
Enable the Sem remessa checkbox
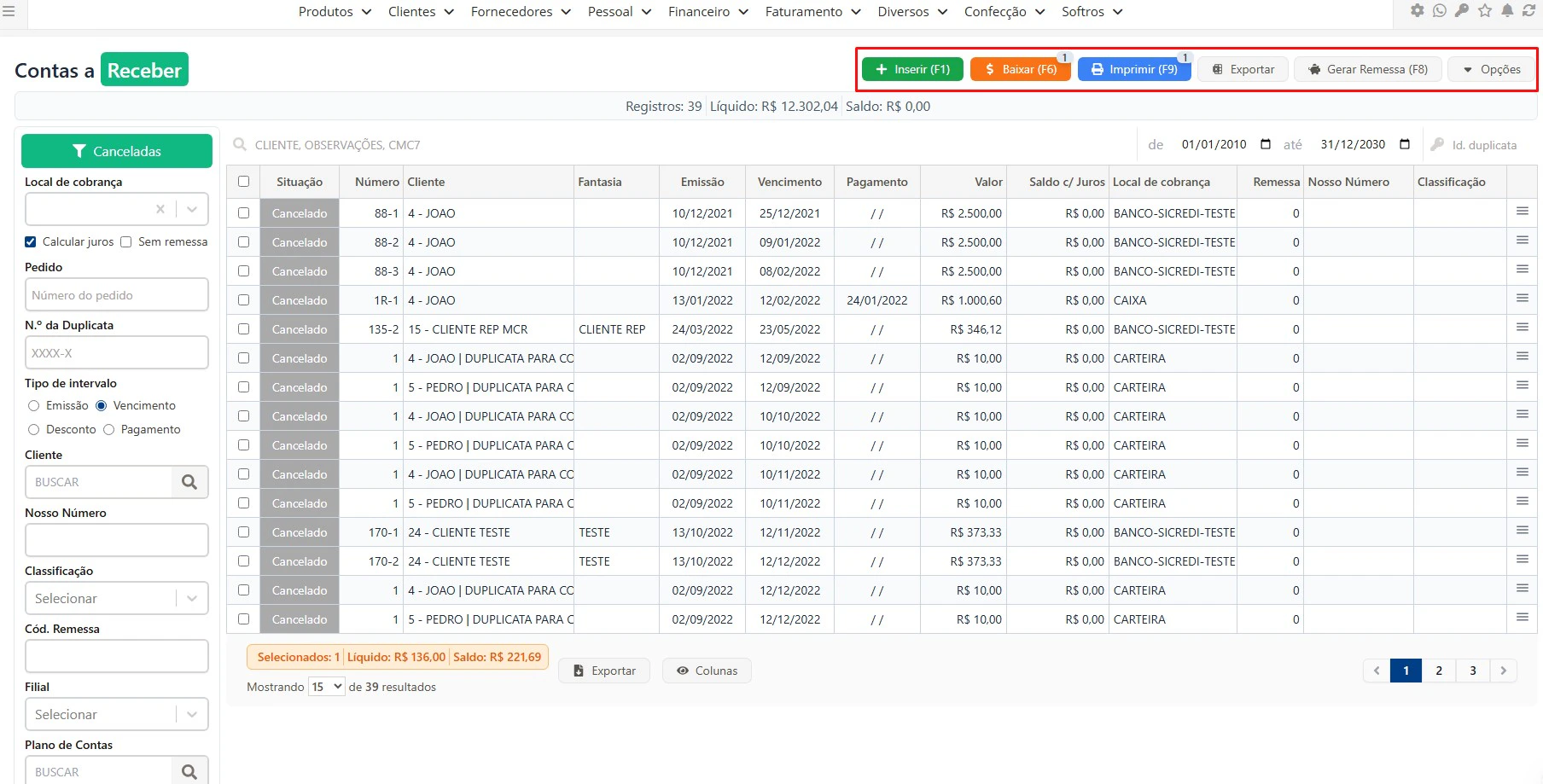[x=126, y=241]
